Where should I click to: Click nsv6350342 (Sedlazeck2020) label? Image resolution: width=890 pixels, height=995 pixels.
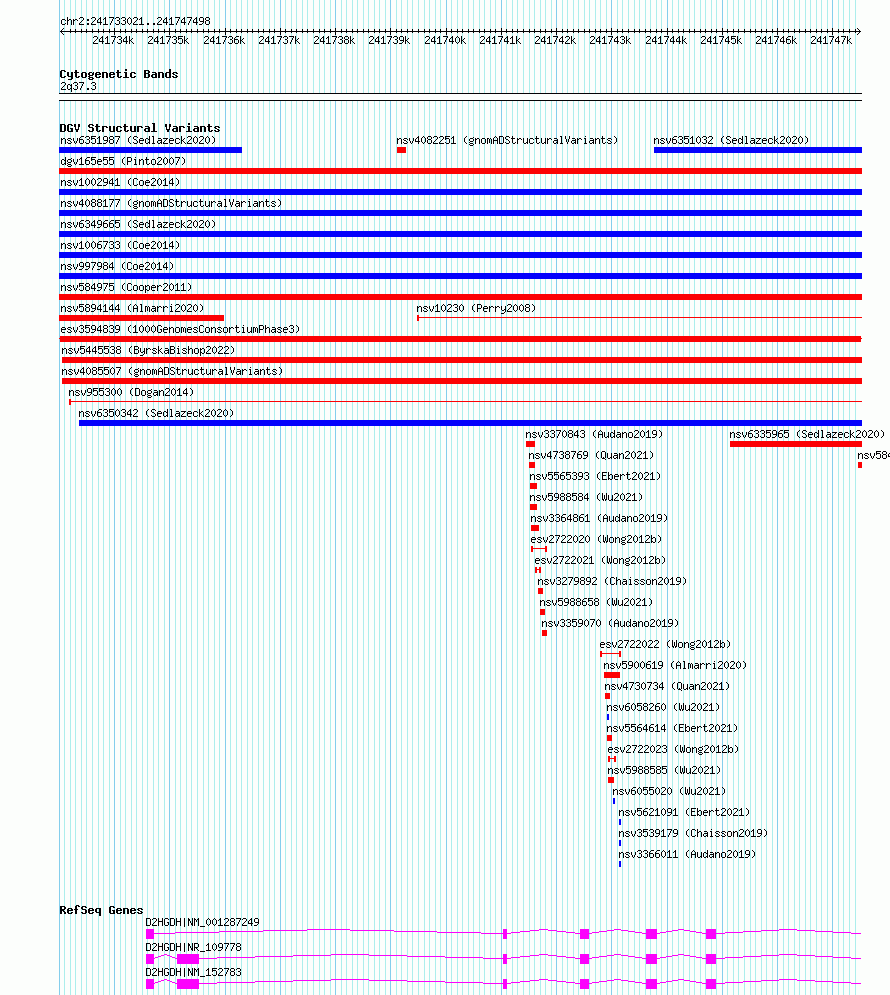[x=156, y=413]
